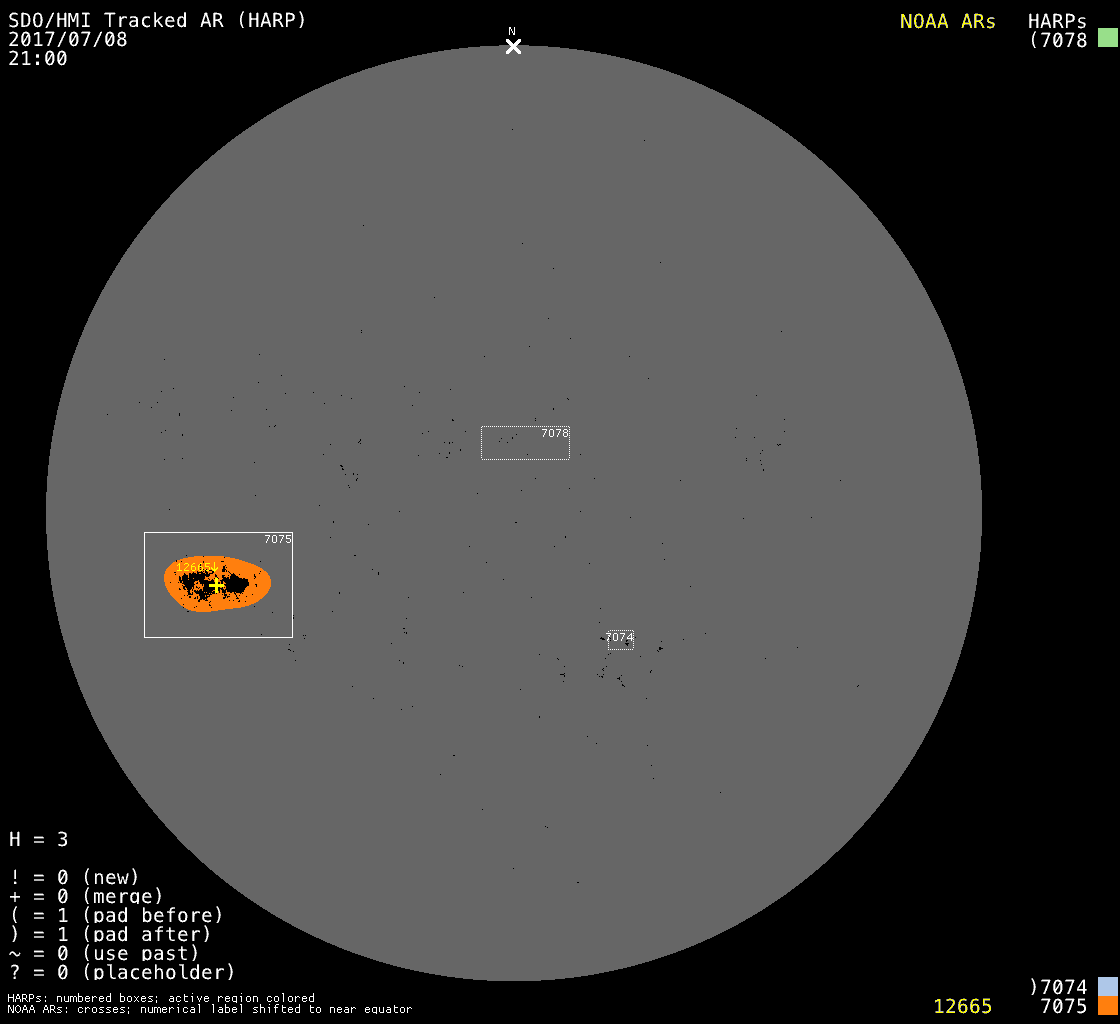The height and width of the screenshot is (1024, 1120).
Task: Click the 21:00 time stamp
Action: pos(38,58)
